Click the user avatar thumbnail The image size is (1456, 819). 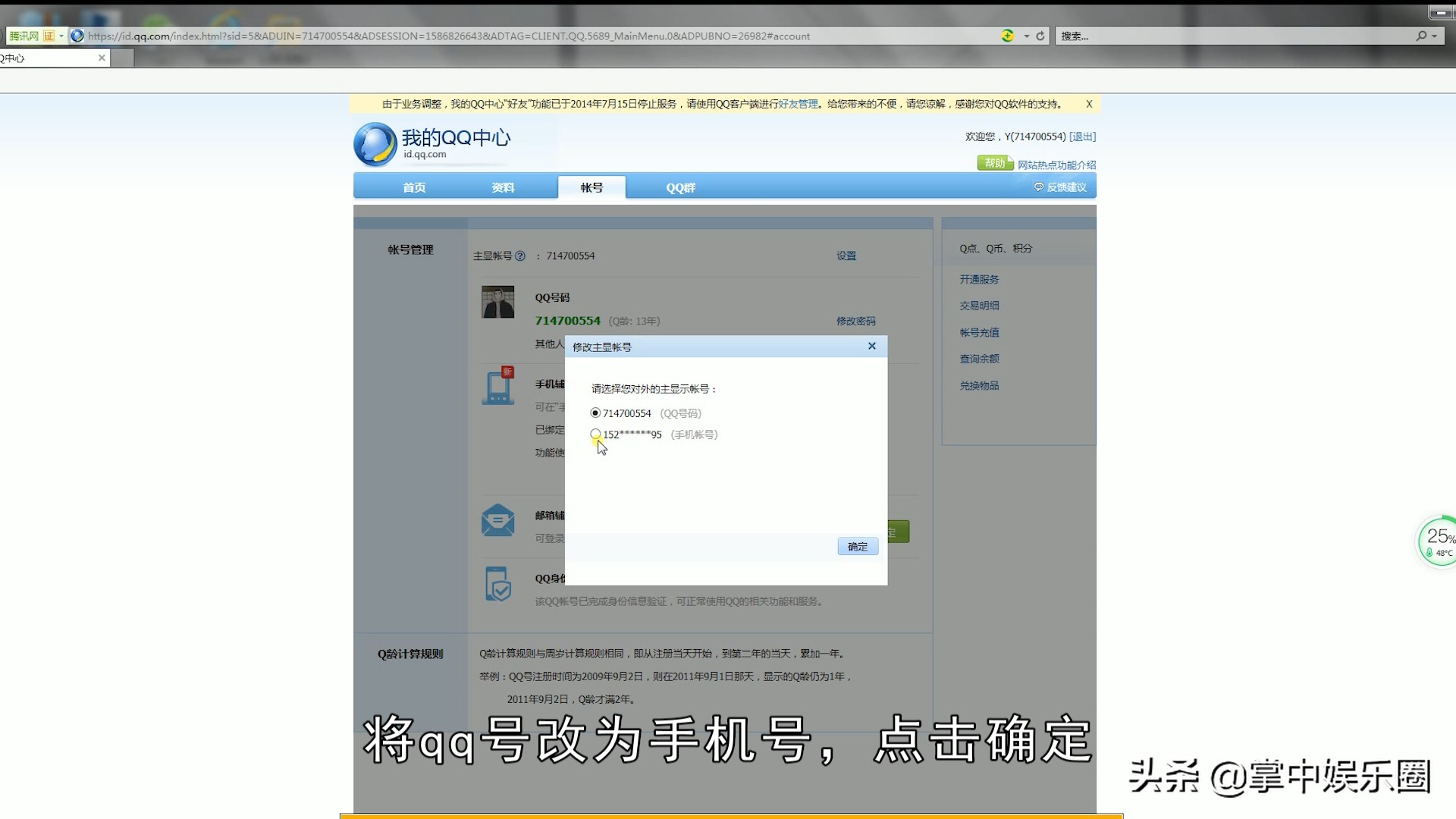(497, 302)
